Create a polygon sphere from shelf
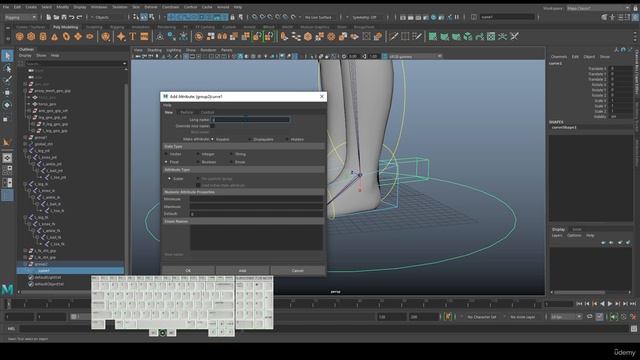640x360 pixels. coord(19,37)
